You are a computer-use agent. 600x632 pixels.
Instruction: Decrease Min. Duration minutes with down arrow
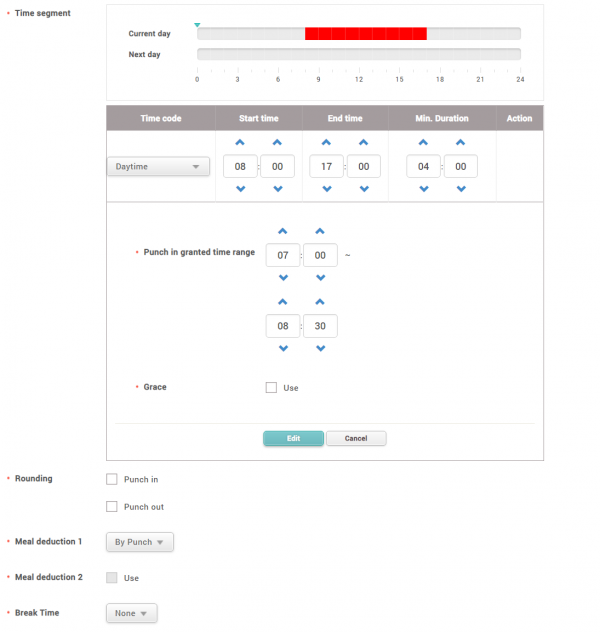pos(460,190)
